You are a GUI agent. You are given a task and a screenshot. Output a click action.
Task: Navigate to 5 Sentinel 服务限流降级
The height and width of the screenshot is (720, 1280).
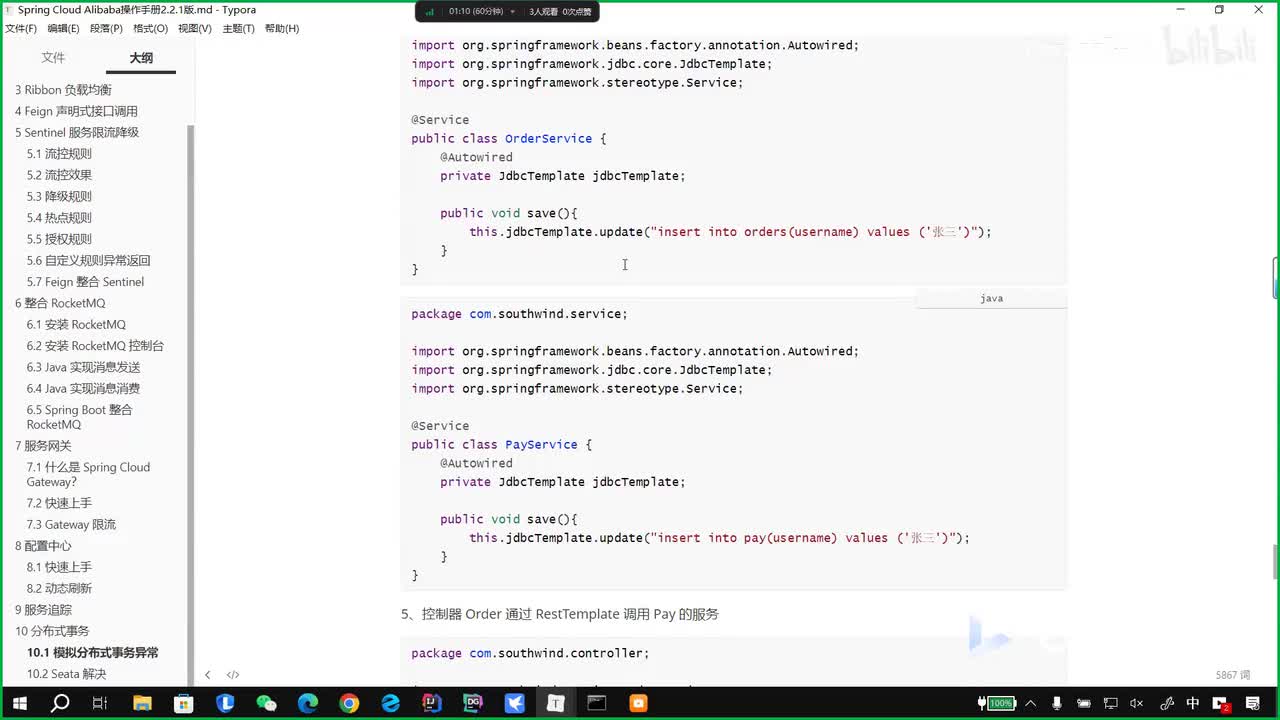(x=77, y=132)
